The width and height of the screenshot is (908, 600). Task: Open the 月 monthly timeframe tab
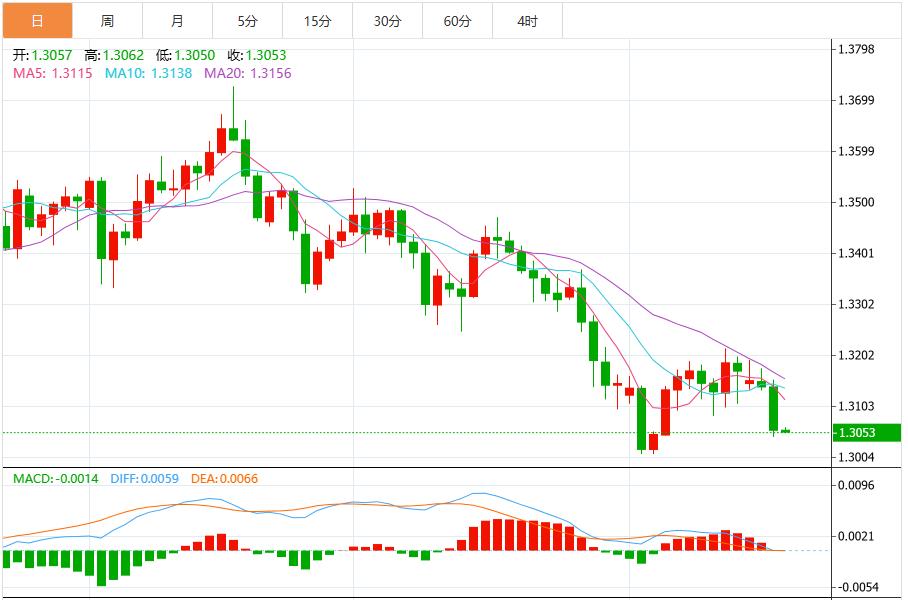pyautogui.click(x=177, y=21)
